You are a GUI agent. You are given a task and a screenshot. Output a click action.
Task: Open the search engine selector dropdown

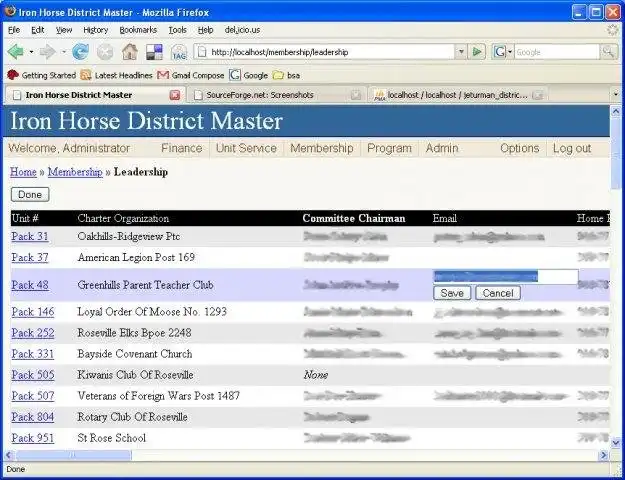[x=503, y=52]
